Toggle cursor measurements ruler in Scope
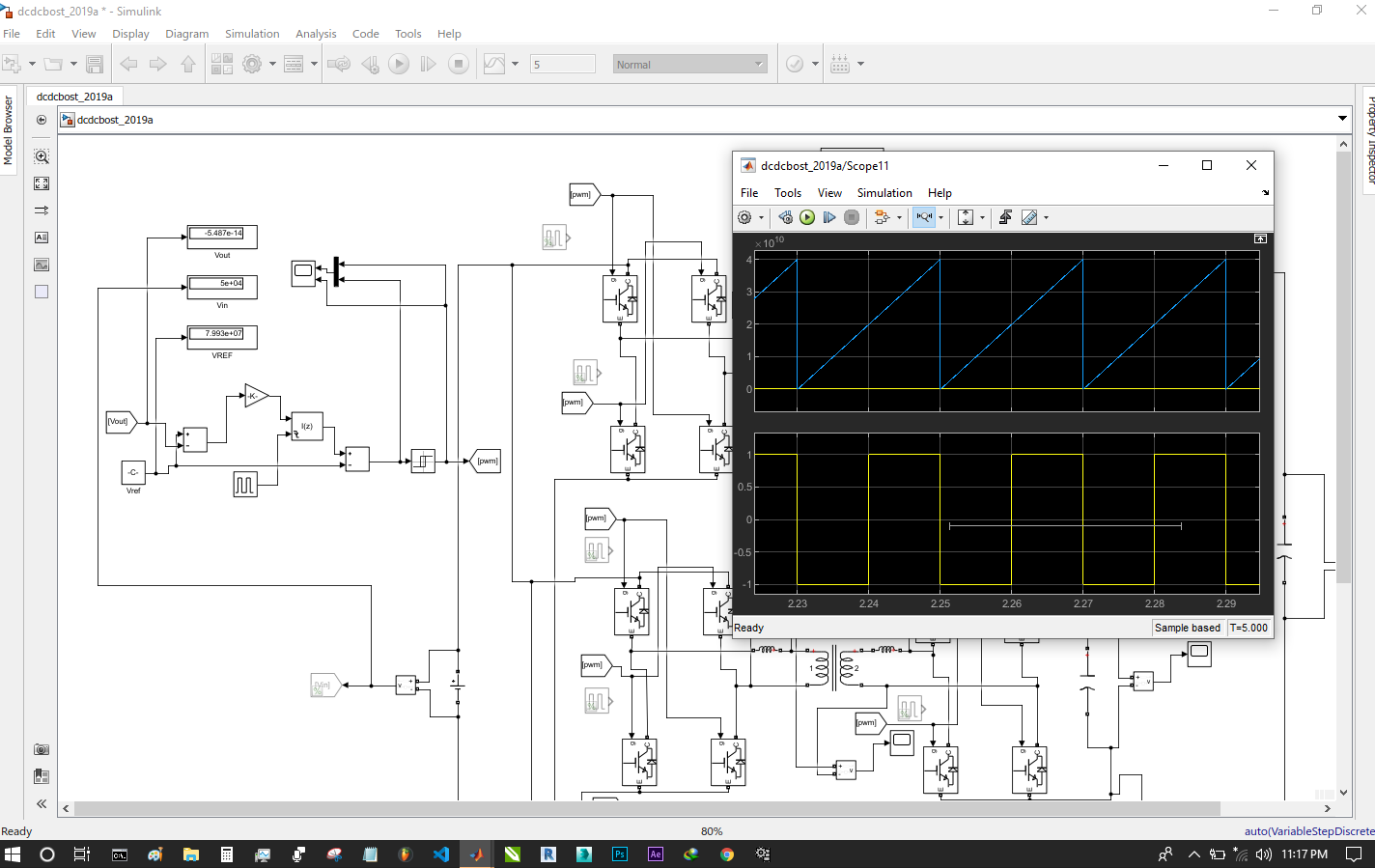Screen dimensions: 1375x868 click(x=1029, y=217)
